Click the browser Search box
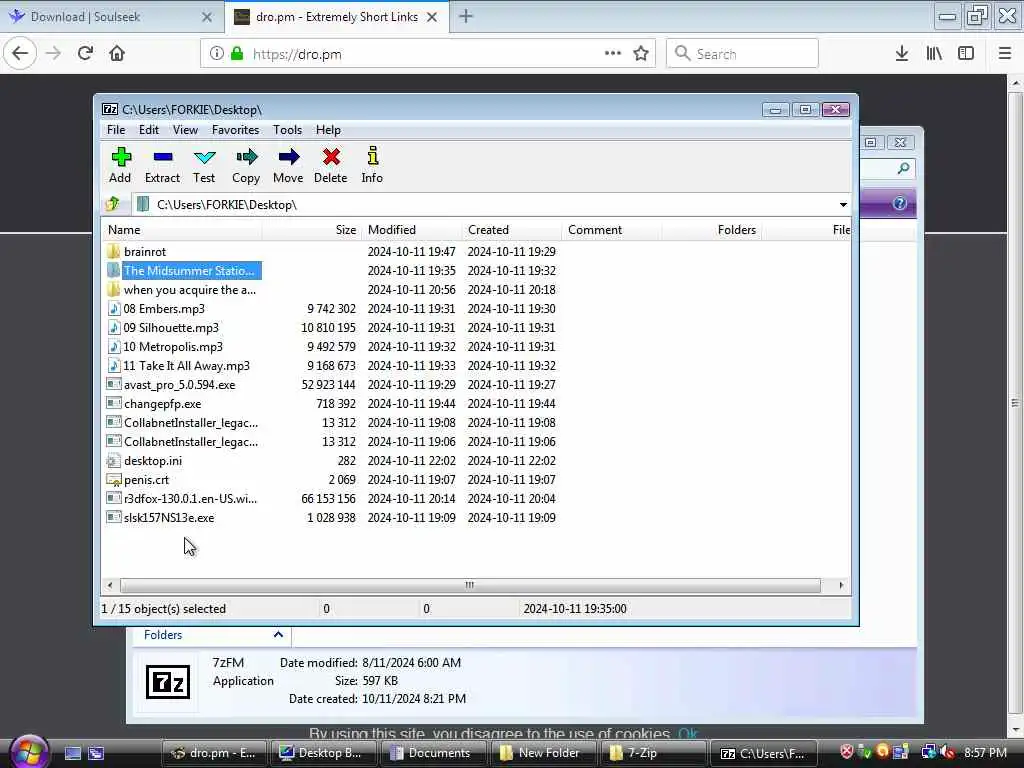Viewport: 1024px width, 768px height. [x=743, y=54]
